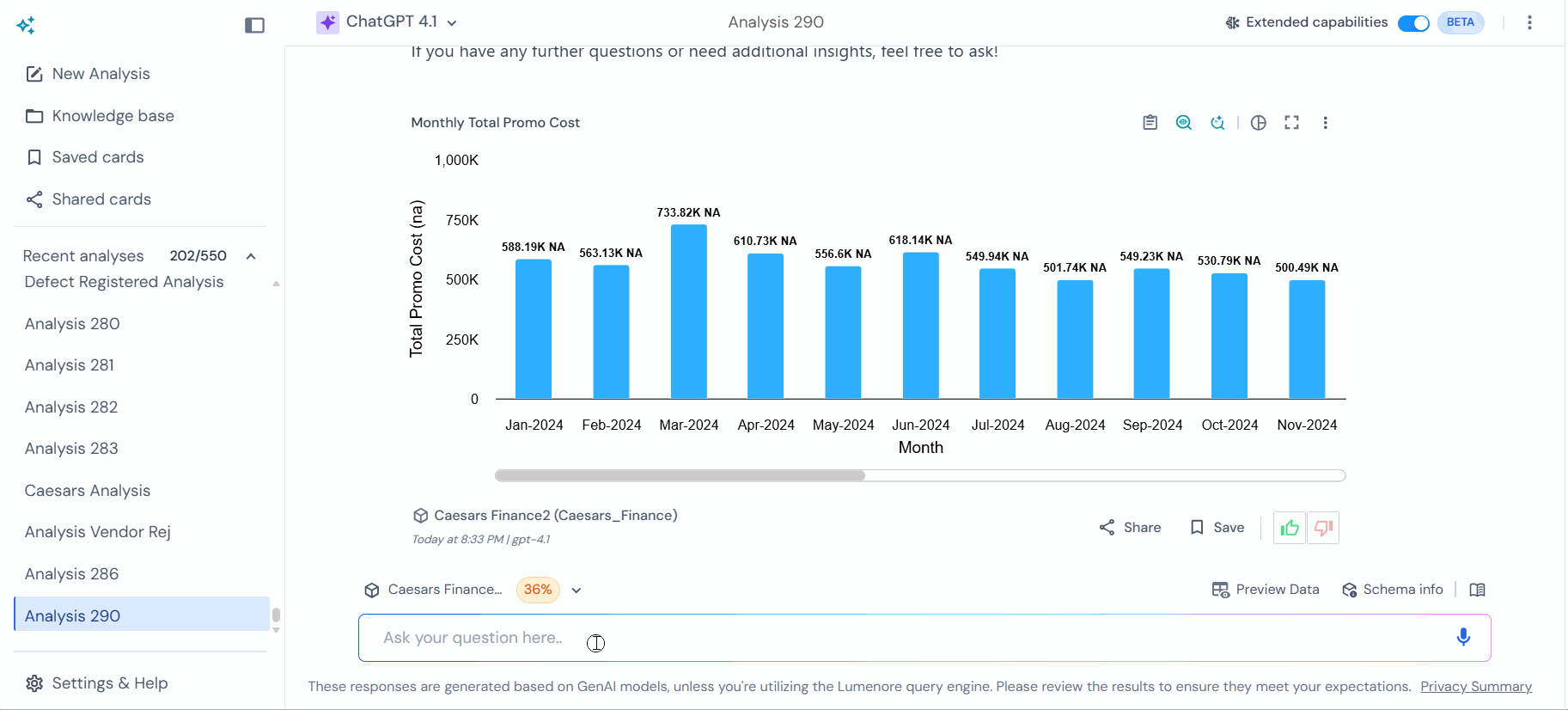The height and width of the screenshot is (710, 1568).
Task: Open chart type pie icon
Action: click(x=1258, y=123)
